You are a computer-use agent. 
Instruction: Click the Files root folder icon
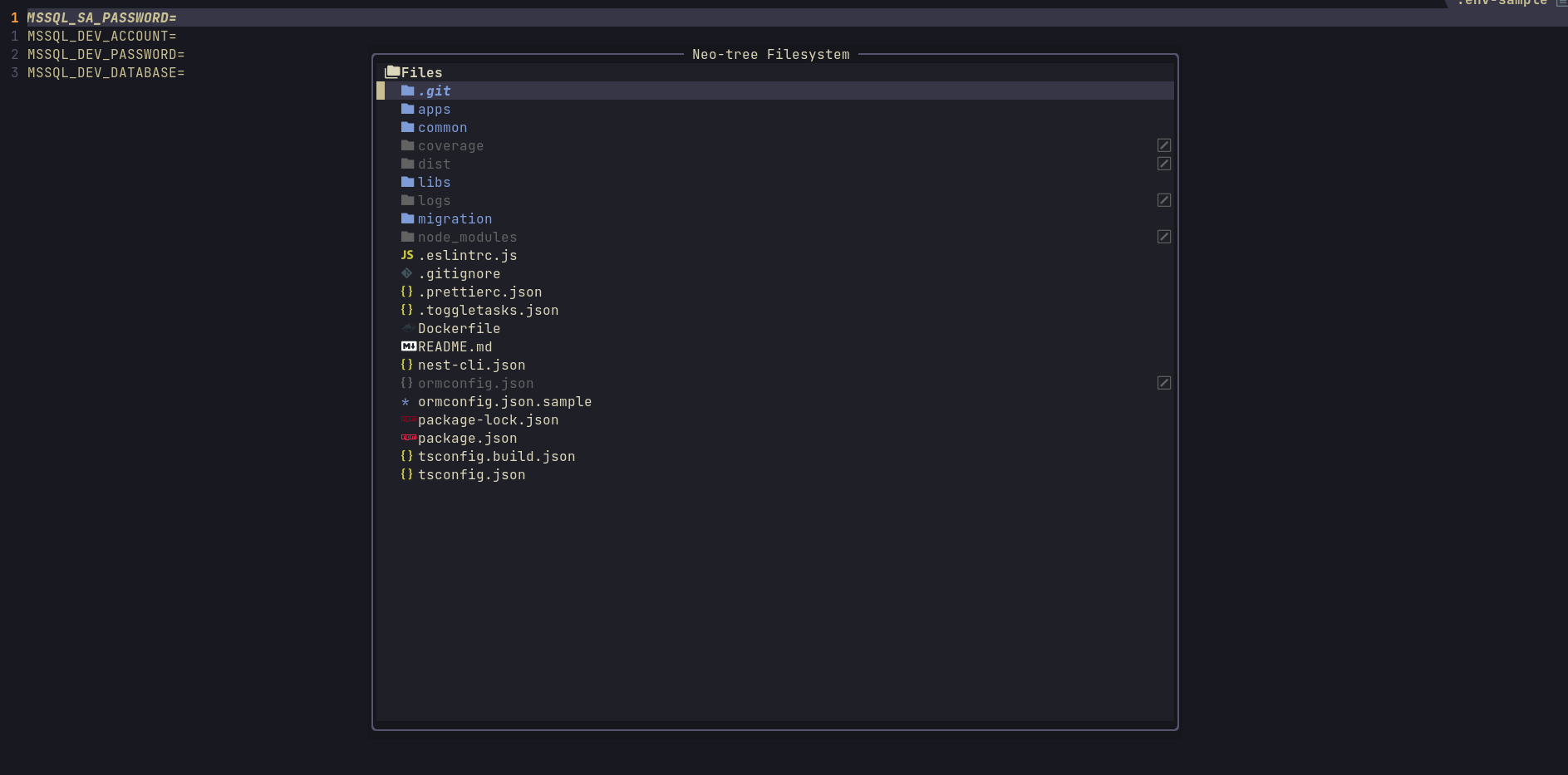(392, 72)
